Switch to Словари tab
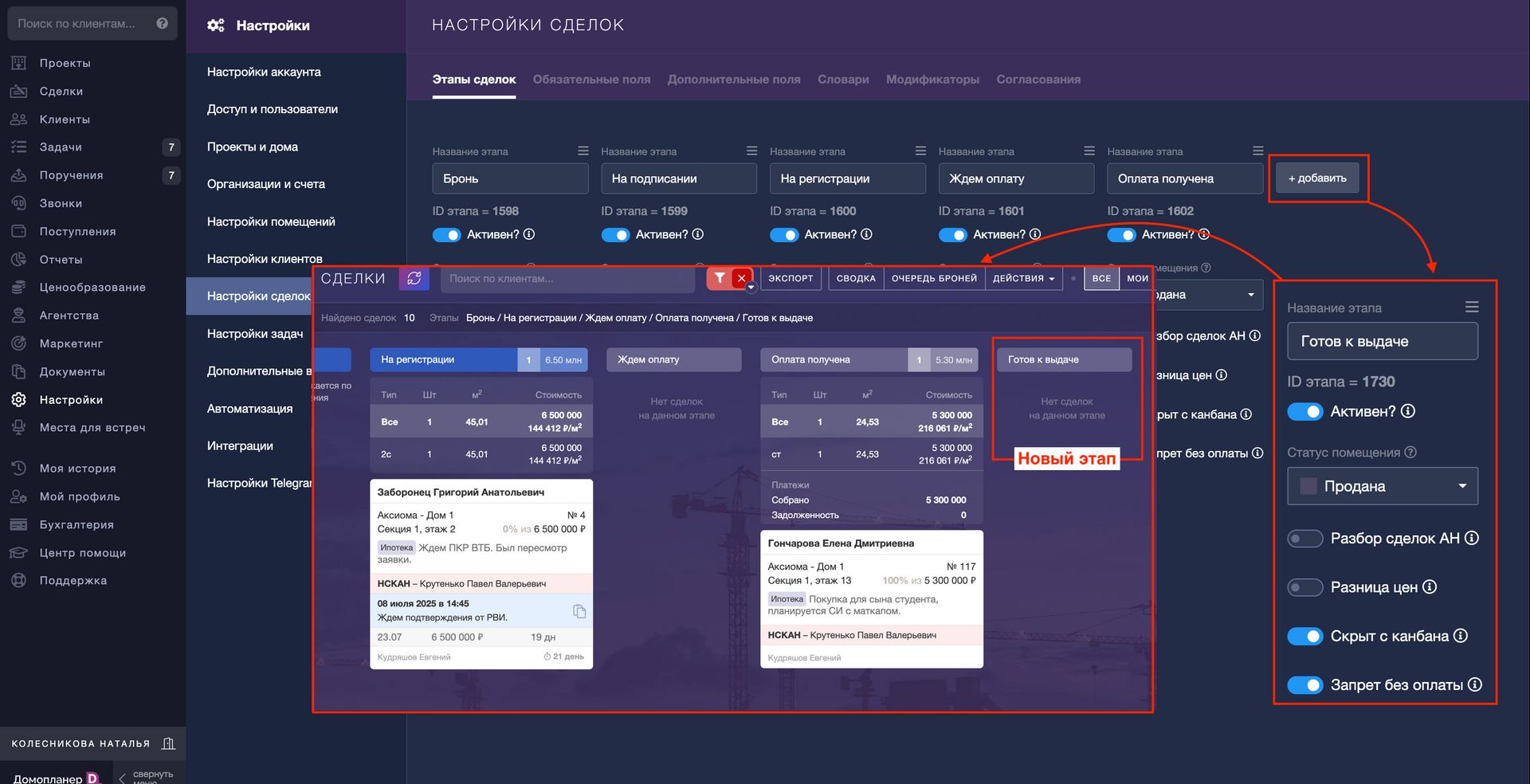The image size is (1530, 784). [843, 80]
